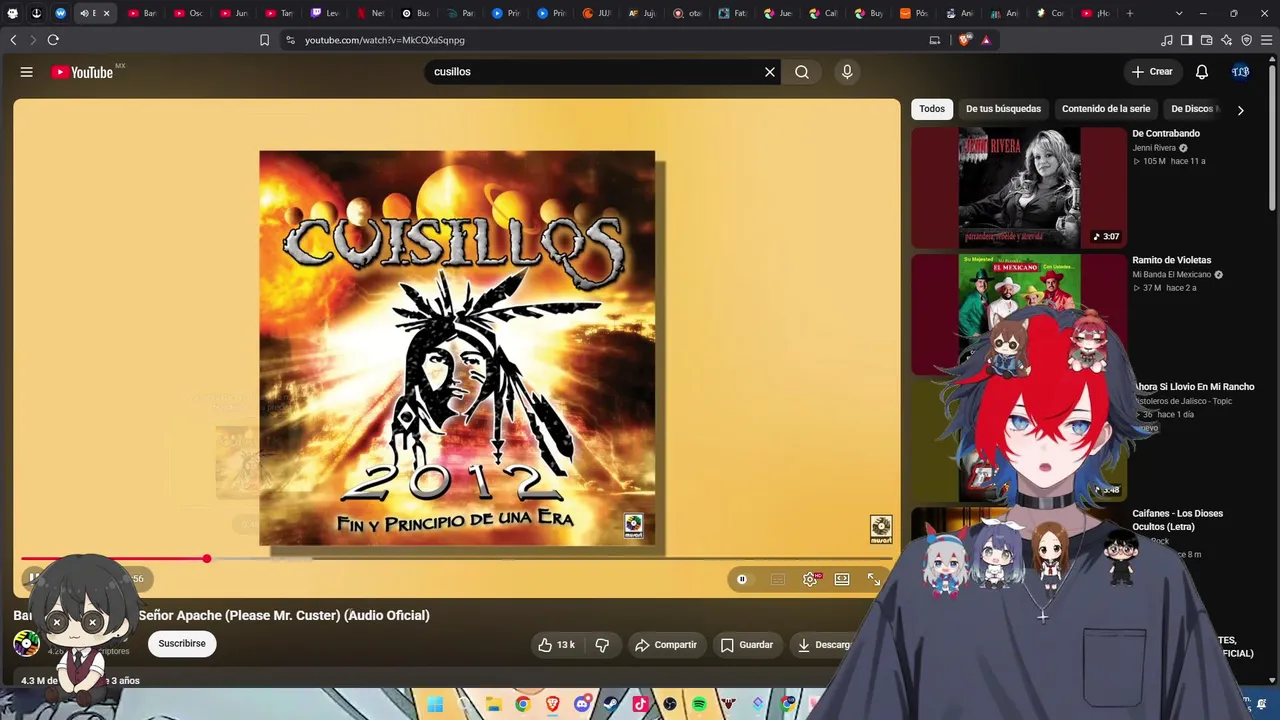This screenshot has height=720, width=1280.
Task: Cast media using the address bar cast icon
Action: [x=935, y=40]
